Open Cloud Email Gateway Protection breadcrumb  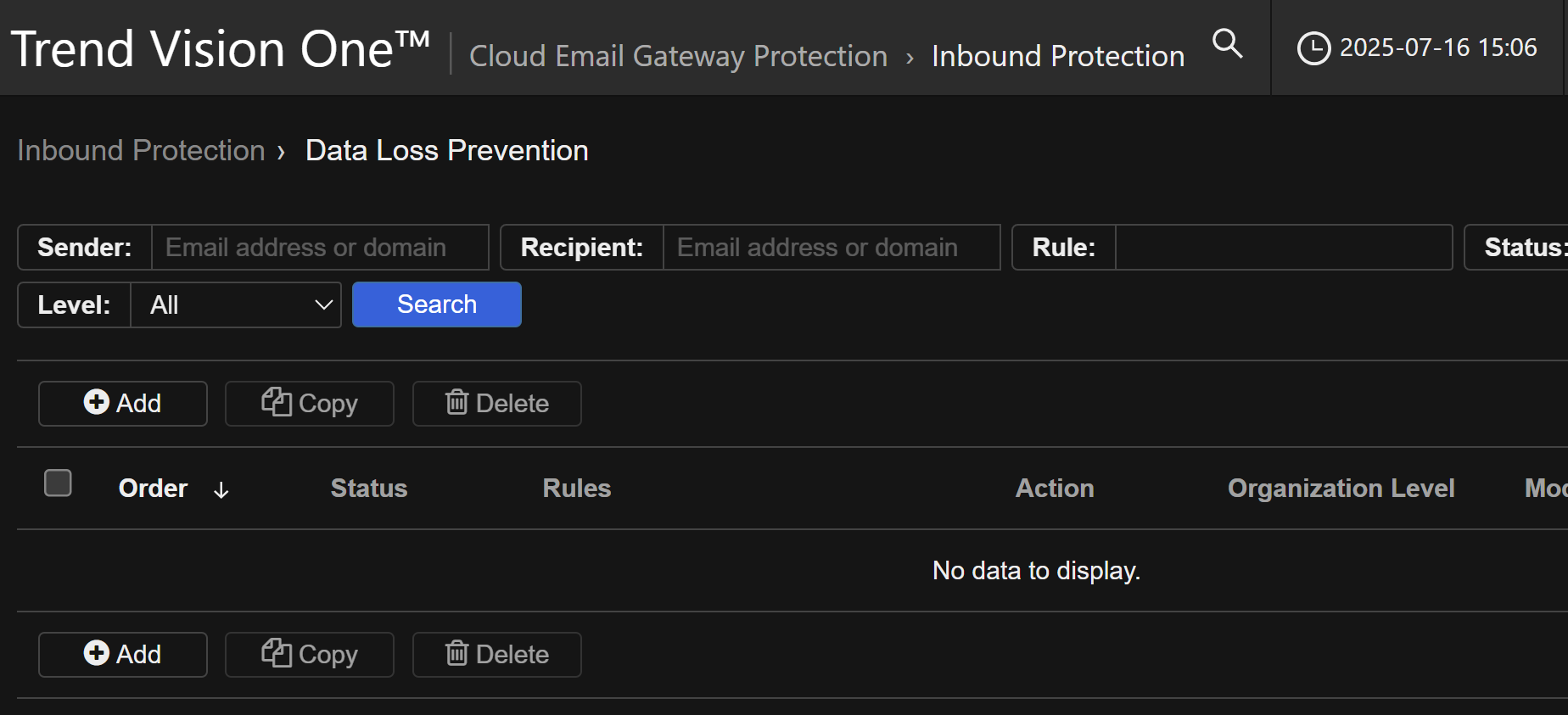[678, 56]
